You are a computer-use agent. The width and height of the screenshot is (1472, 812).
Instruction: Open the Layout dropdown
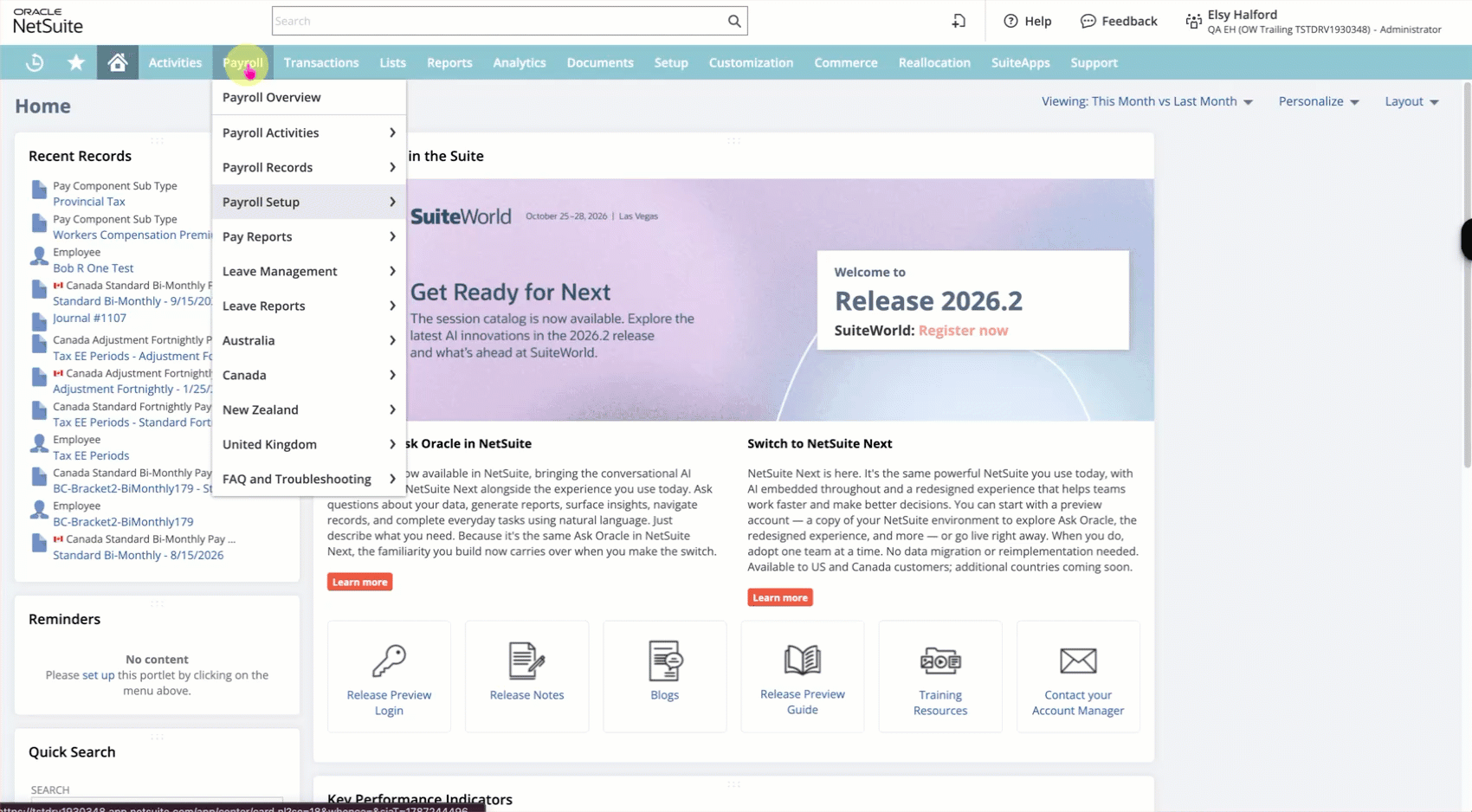pyautogui.click(x=1411, y=101)
